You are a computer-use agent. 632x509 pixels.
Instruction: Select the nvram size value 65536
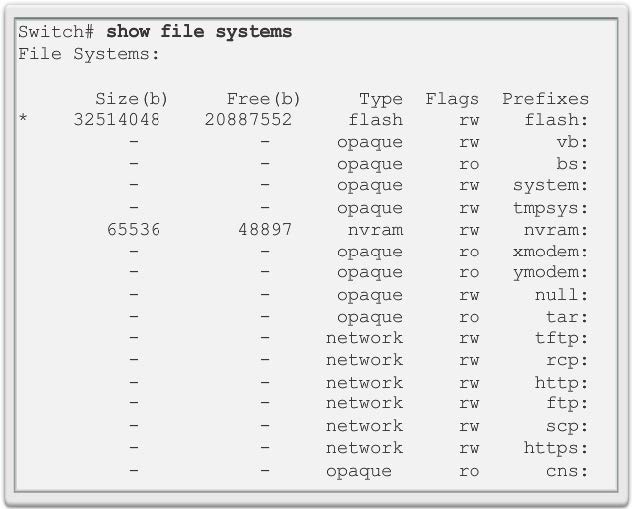click(x=132, y=230)
